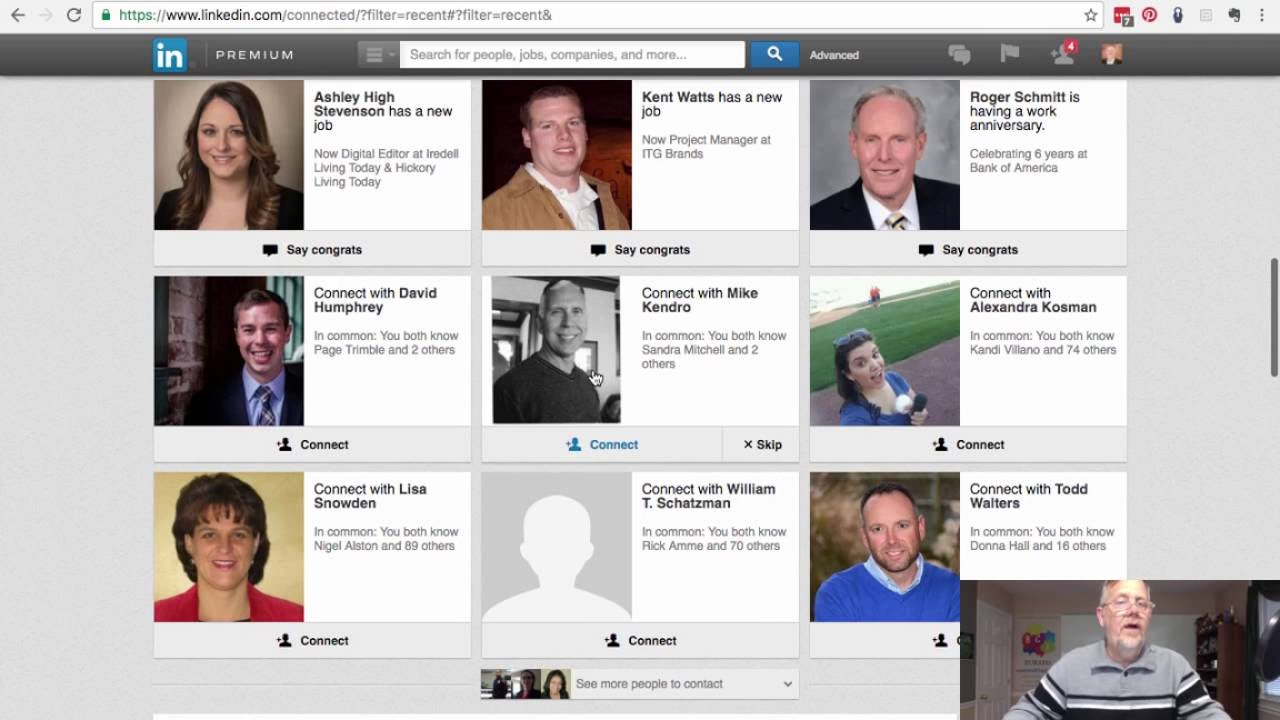1280x720 pixels.
Task: Open the messages speech bubble icon
Action: (x=959, y=55)
